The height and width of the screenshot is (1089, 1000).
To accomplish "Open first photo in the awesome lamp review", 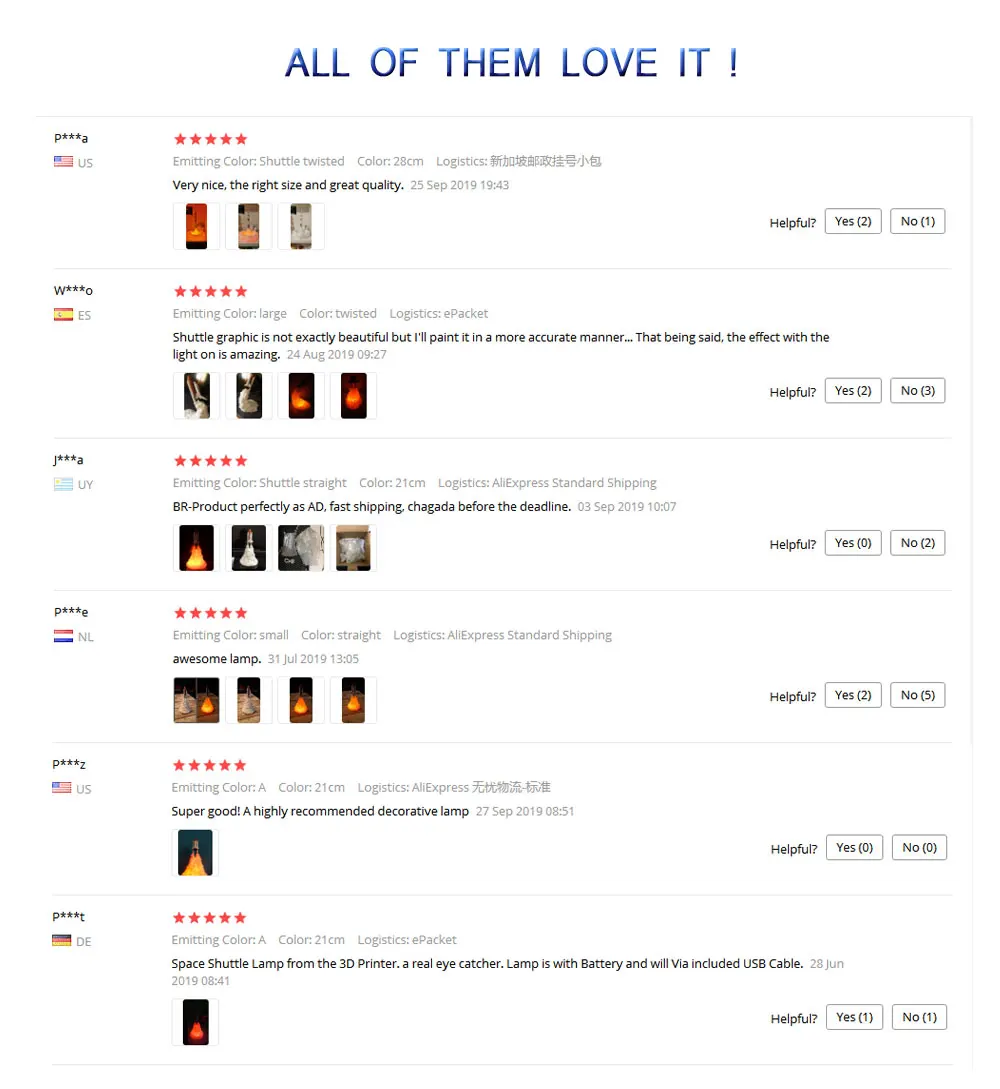I will pos(197,700).
